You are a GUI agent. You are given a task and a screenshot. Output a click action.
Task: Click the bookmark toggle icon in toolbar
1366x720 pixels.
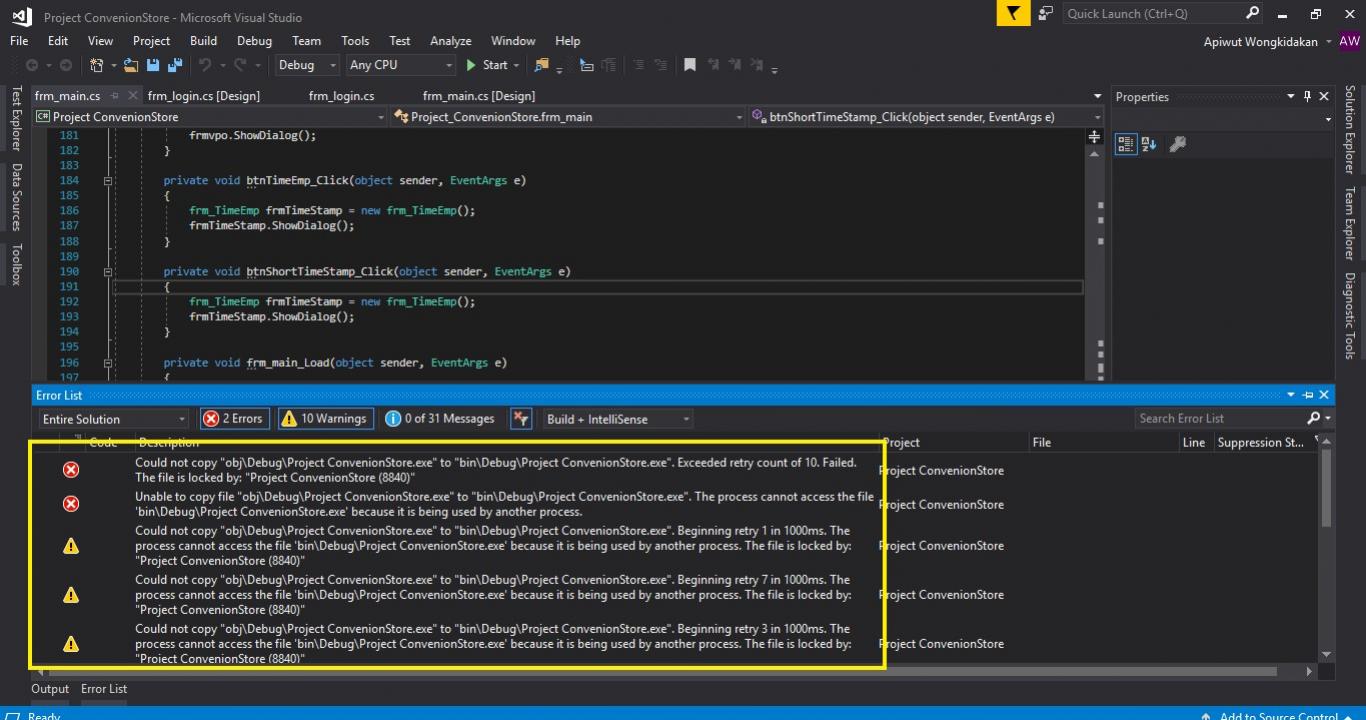click(x=690, y=65)
